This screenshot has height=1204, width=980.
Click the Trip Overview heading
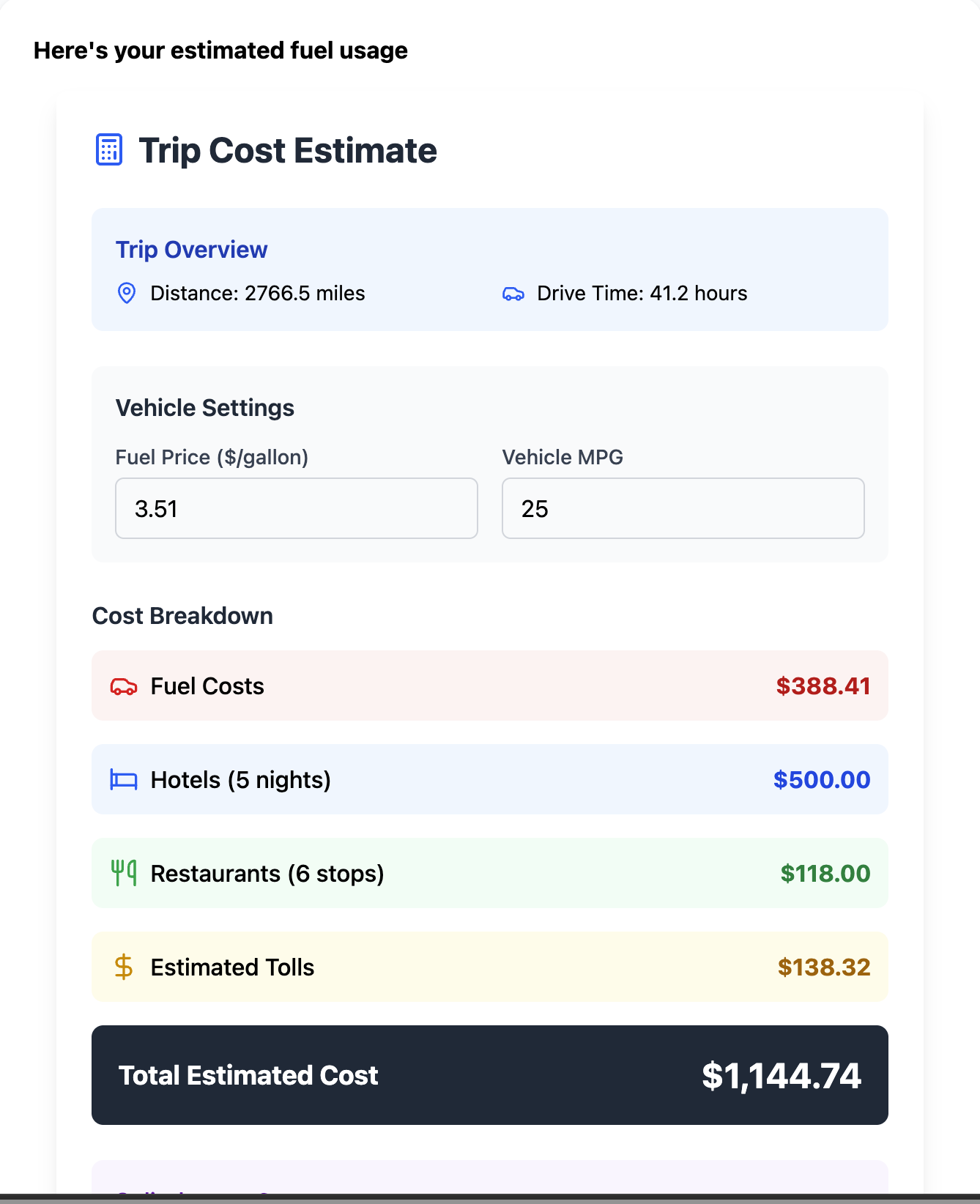tap(192, 250)
